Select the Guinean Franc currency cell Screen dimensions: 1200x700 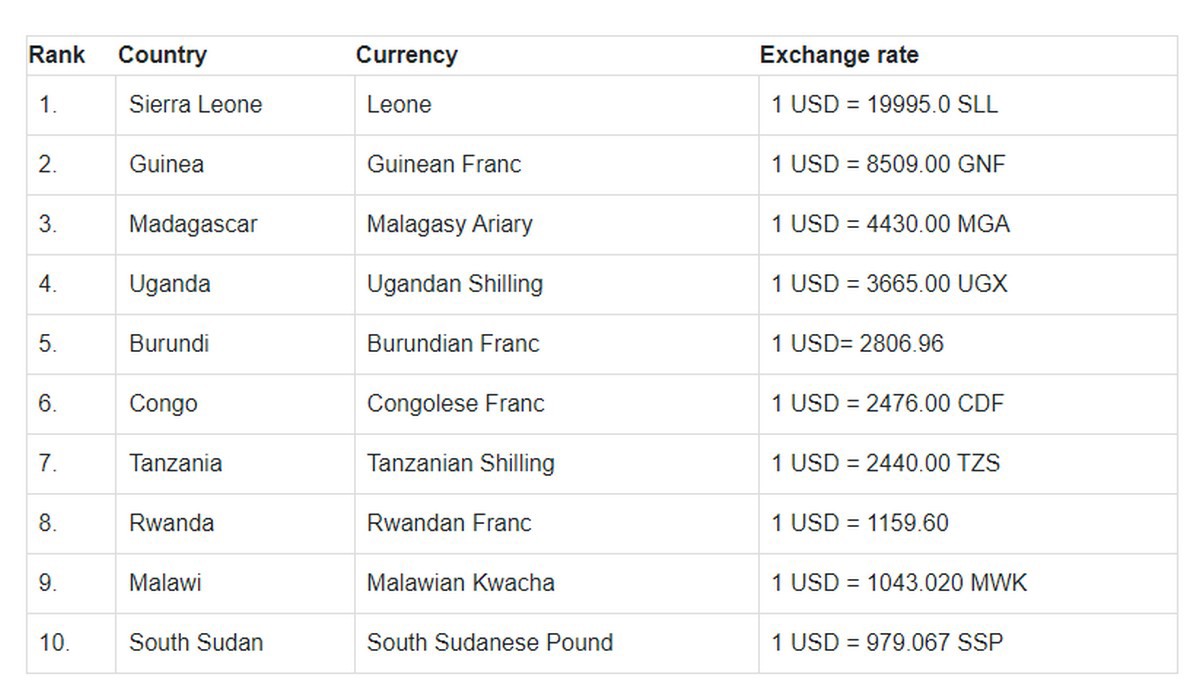pos(444,164)
